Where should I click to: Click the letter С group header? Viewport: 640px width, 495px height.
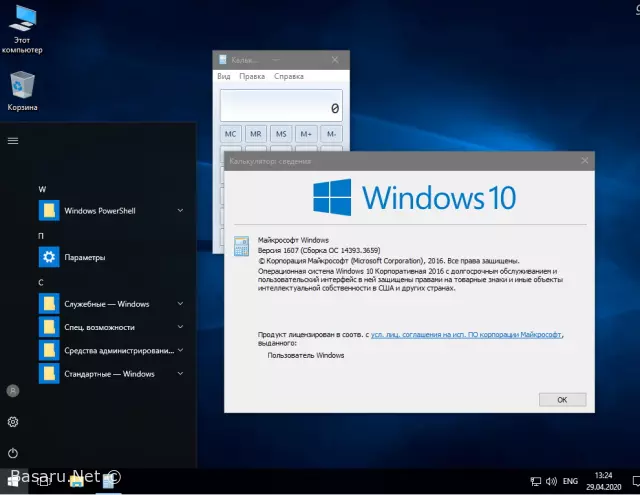[41, 282]
